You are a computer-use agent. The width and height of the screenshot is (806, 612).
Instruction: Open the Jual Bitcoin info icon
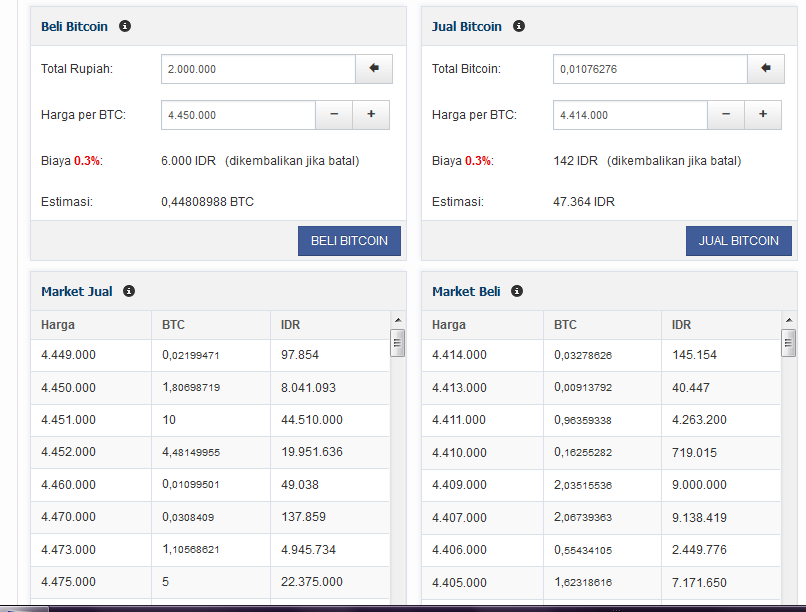coord(519,26)
